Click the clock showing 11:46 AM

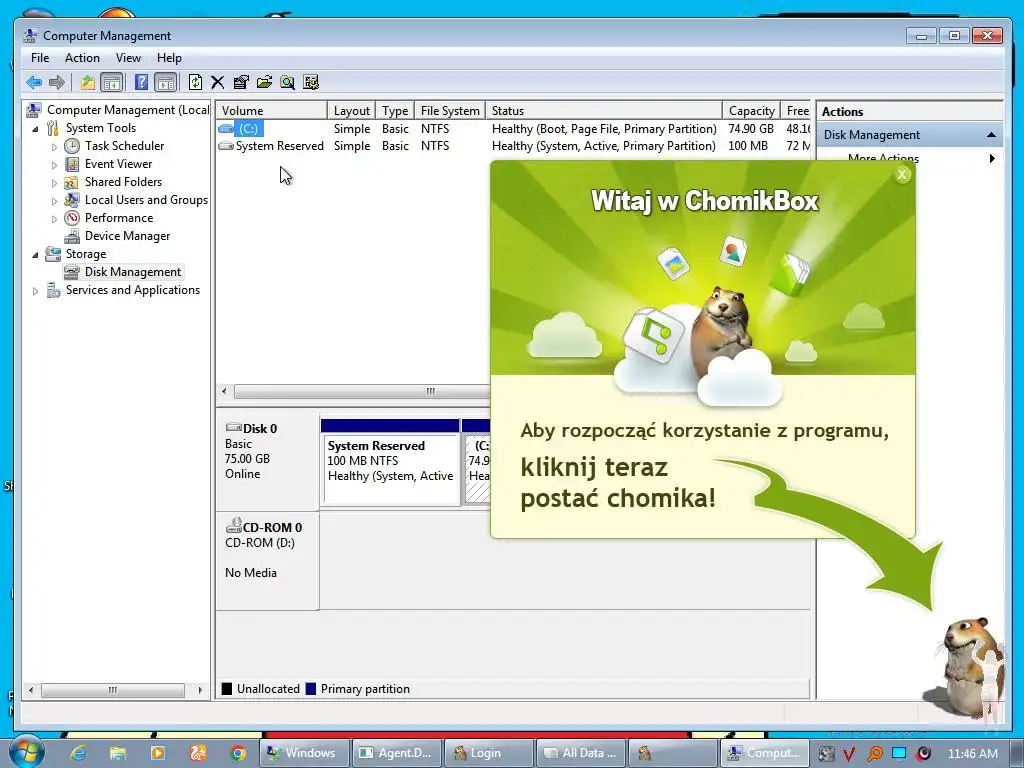pos(972,753)
